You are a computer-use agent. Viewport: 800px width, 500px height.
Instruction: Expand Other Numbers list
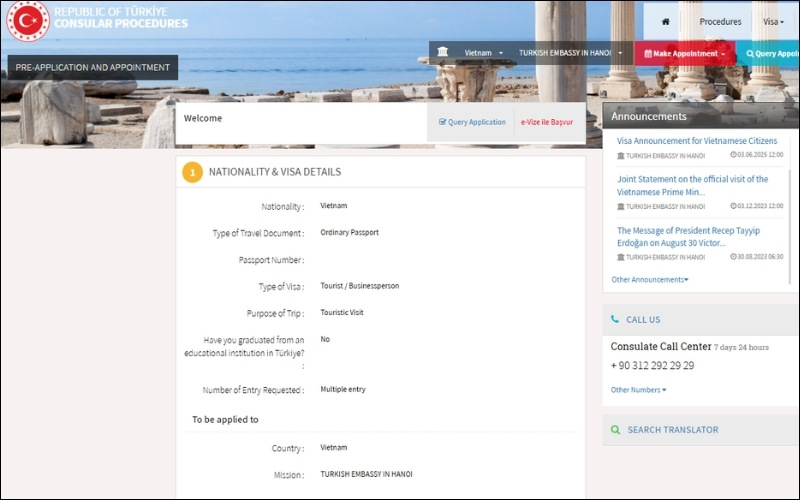tap(638, 390)
